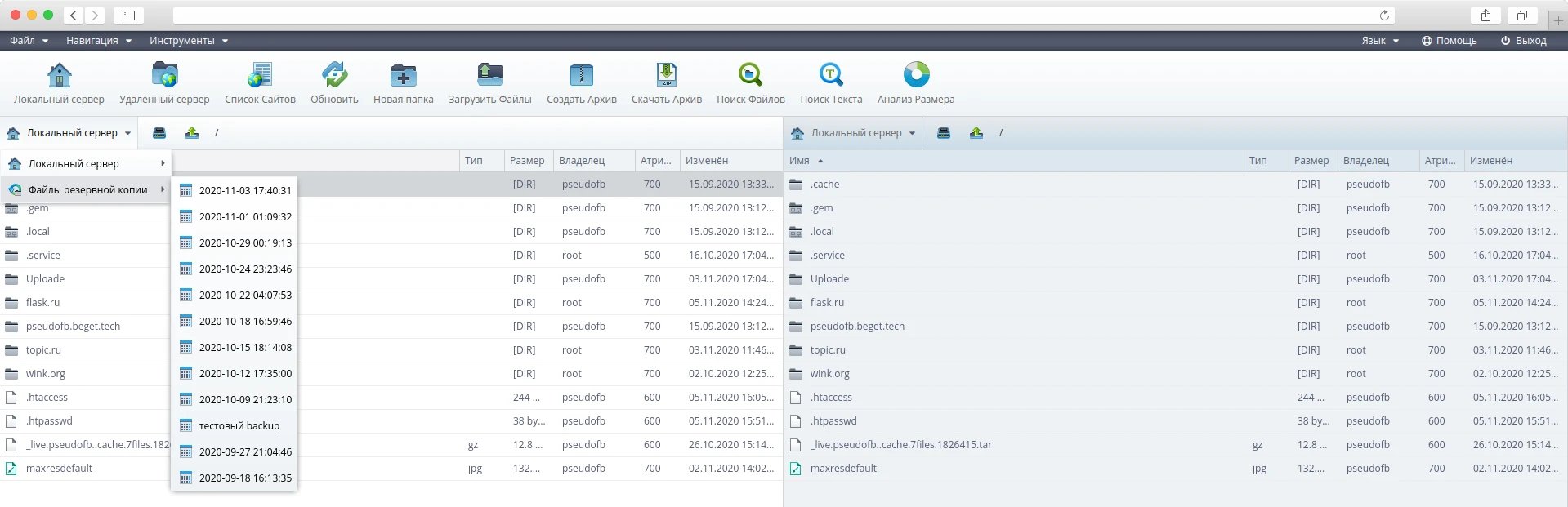Click the Create Archive icon
Screen dimensions: 1568x507
(x=581, y=76)
